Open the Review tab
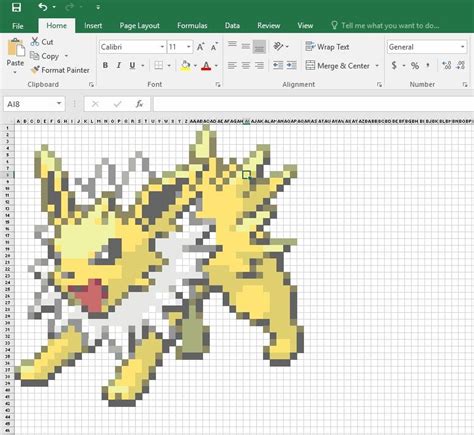474x435 pixels. click(x=268, y=26)
